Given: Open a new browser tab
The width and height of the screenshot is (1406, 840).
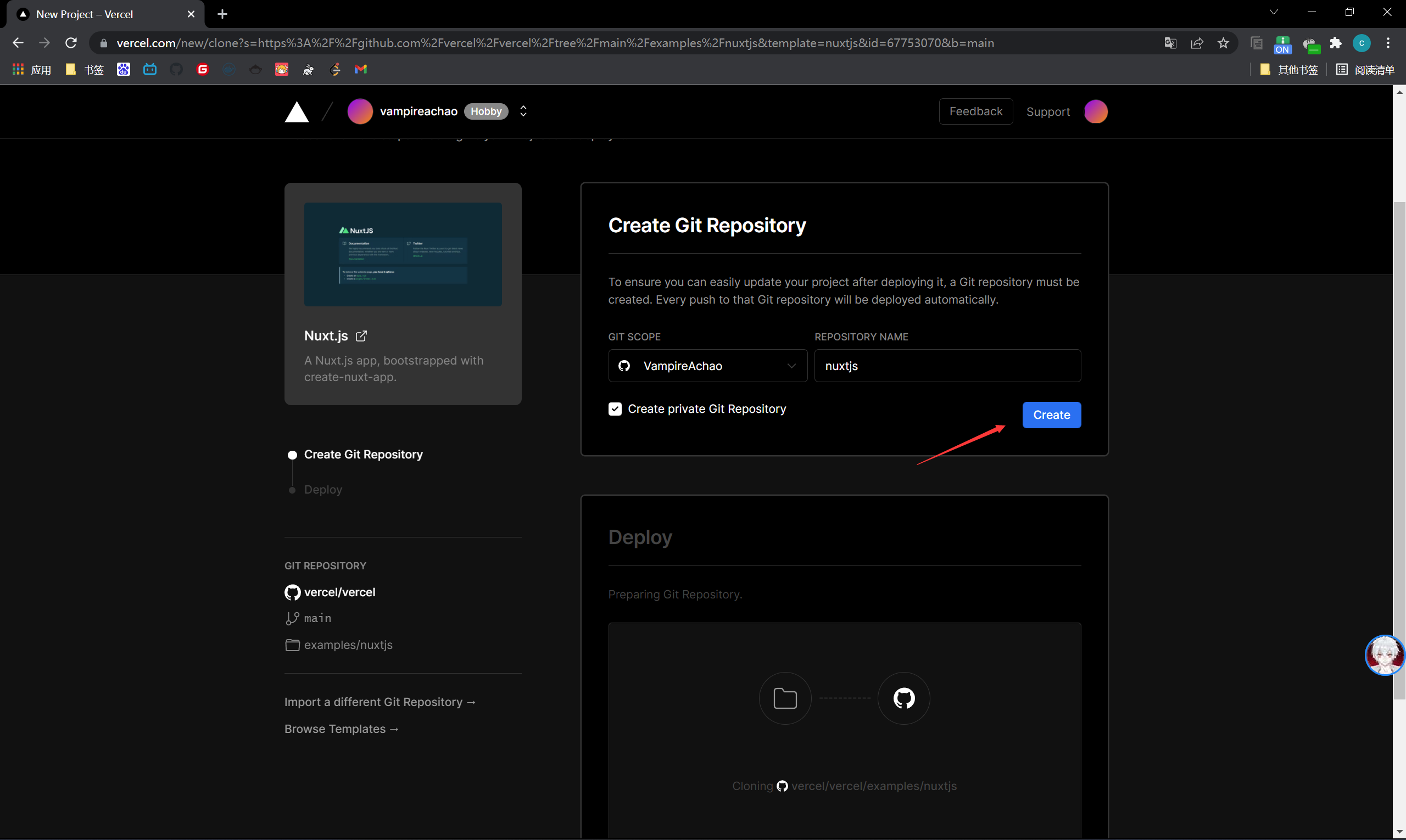Looking at the screenshot, I should [222, 14].
